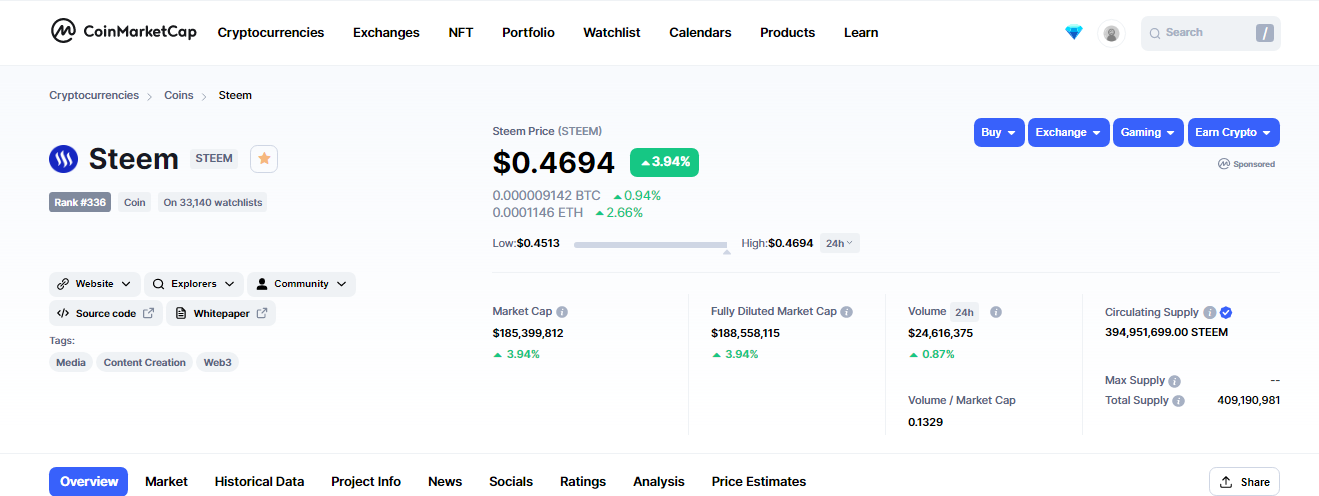Image resolution: width=1319 pixels, height=496 pixels.
Task: Click the Share button
Action: pos(1244,482)
